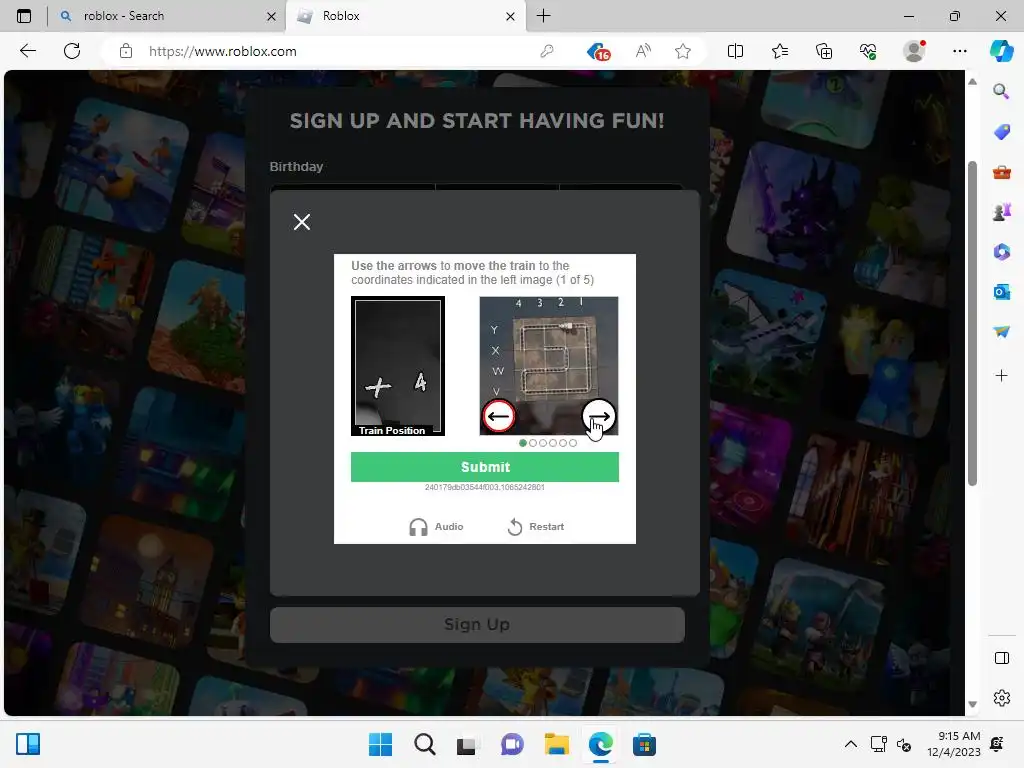1024x768 pixels.
Task: Open the profile account icon
Action: [x=914, y=51]
